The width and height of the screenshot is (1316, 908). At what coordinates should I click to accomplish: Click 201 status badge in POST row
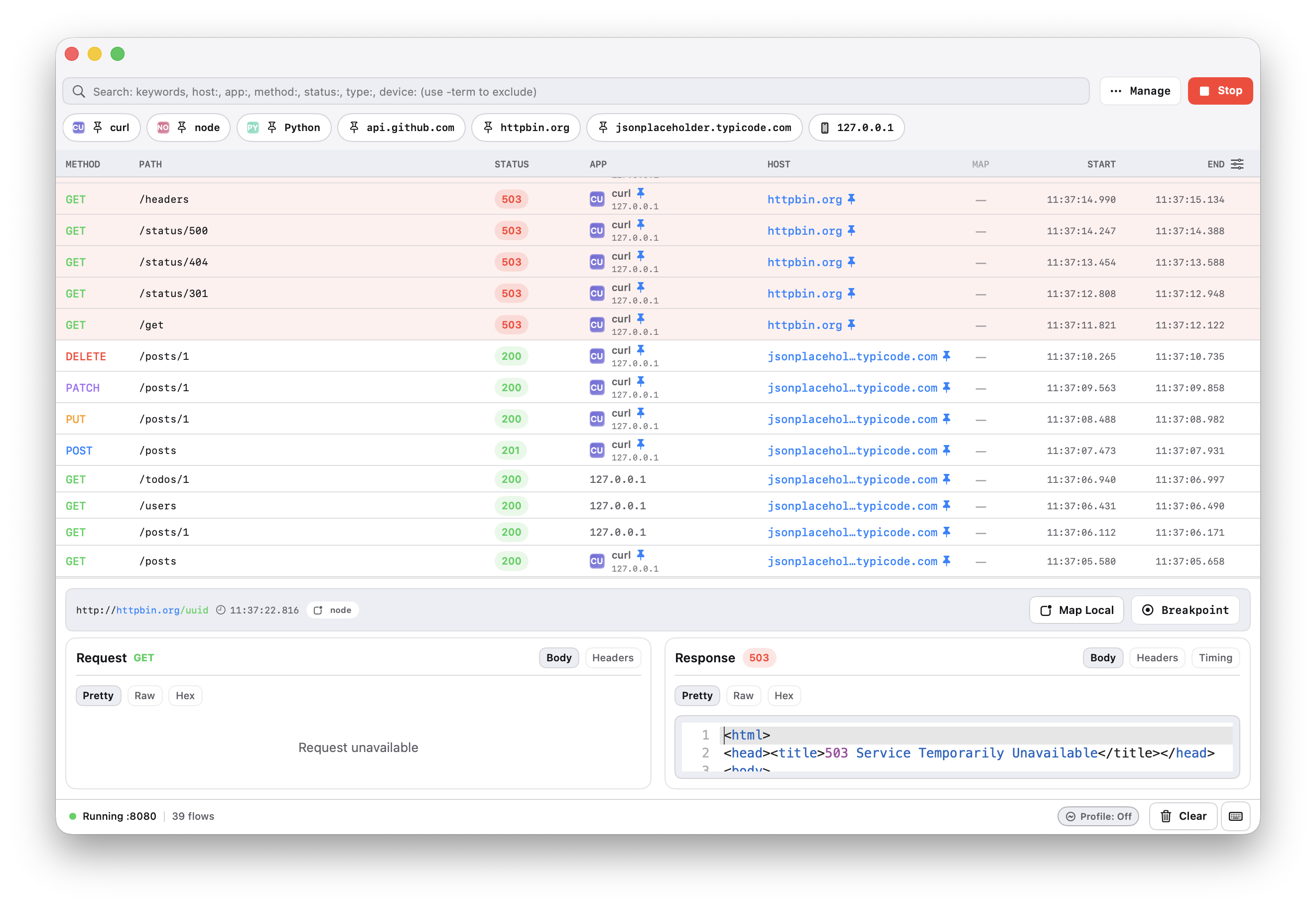tap(510, 451)
